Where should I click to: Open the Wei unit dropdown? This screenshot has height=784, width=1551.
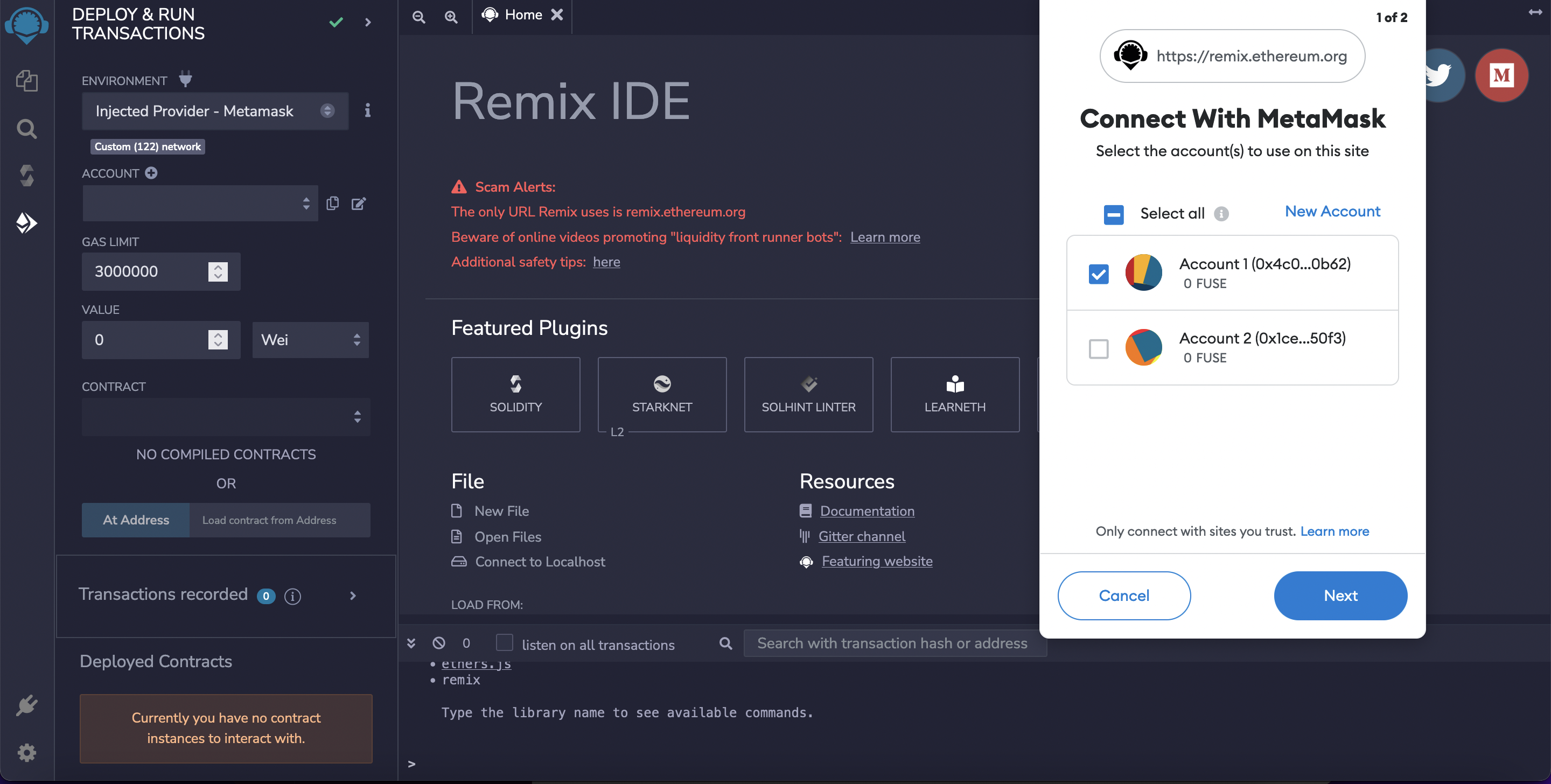coord(310,340)
